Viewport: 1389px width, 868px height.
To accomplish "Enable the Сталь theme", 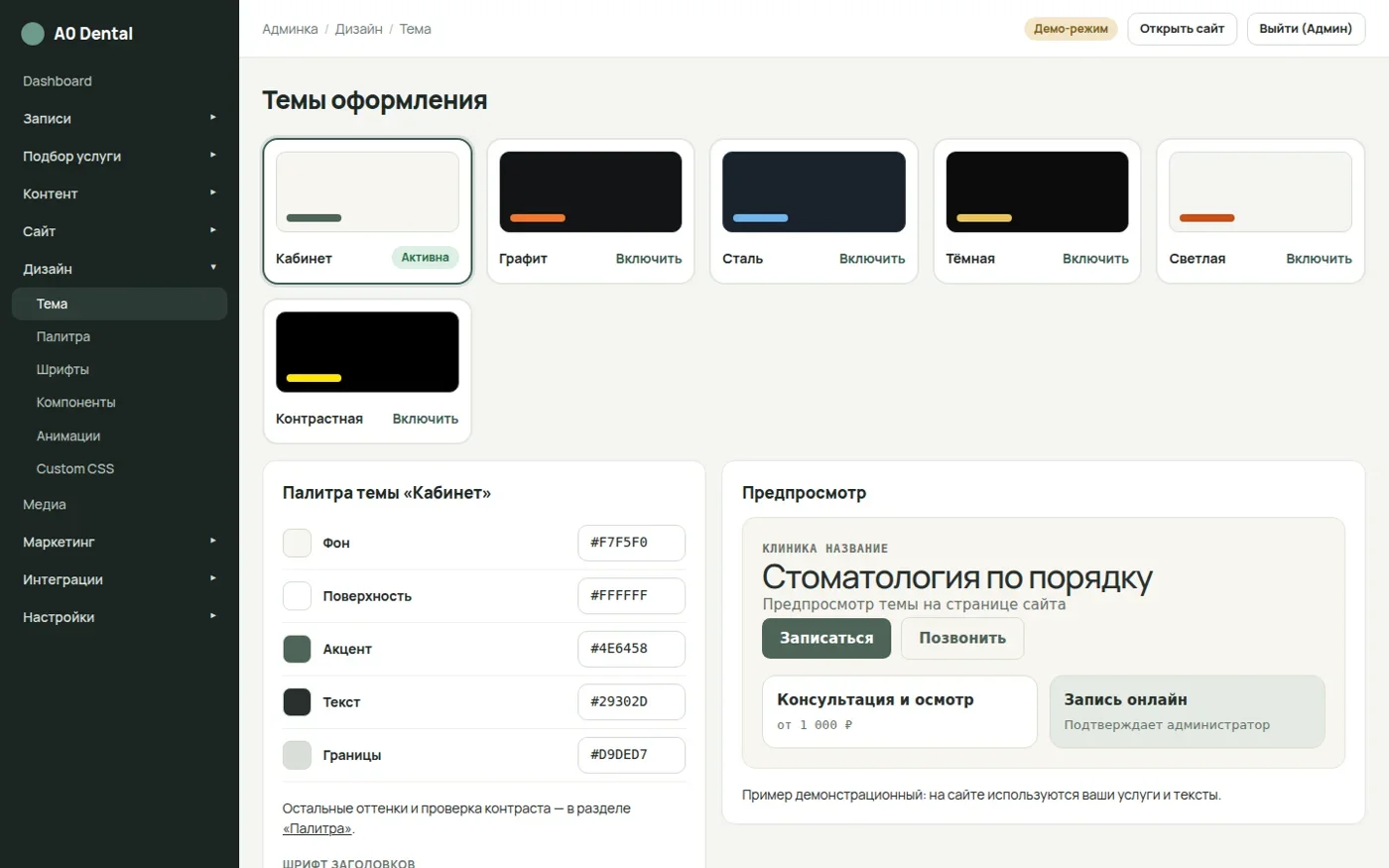I will pyautogui.click(x=872, y=259).
